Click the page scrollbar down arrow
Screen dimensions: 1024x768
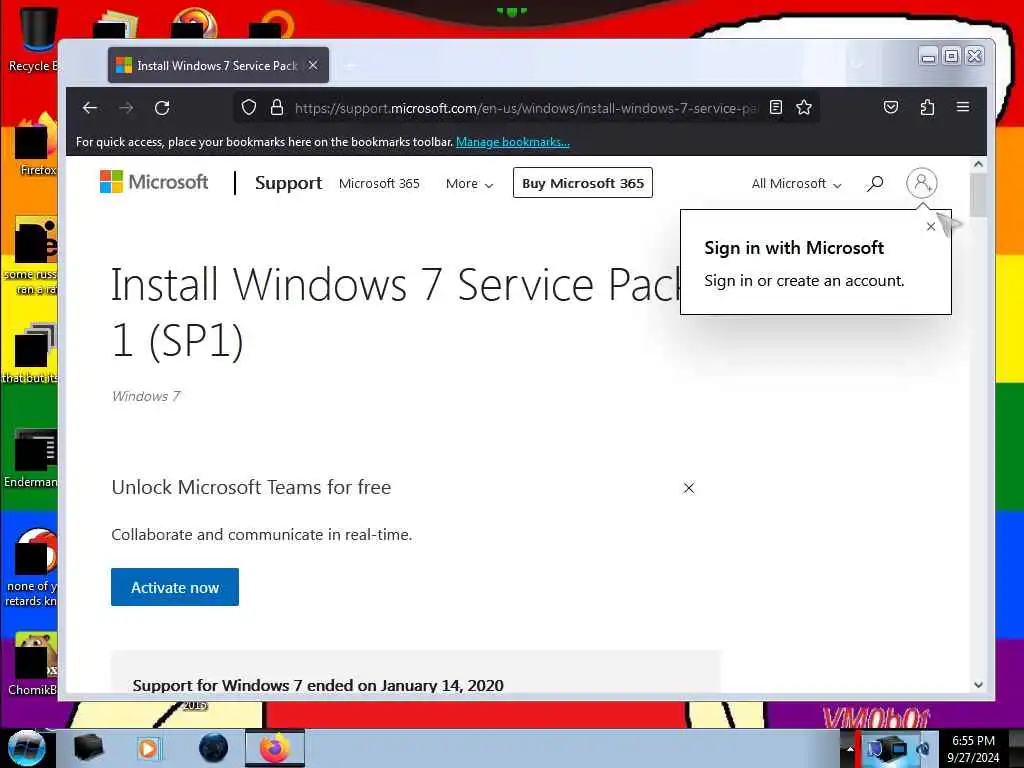point(978,684)
